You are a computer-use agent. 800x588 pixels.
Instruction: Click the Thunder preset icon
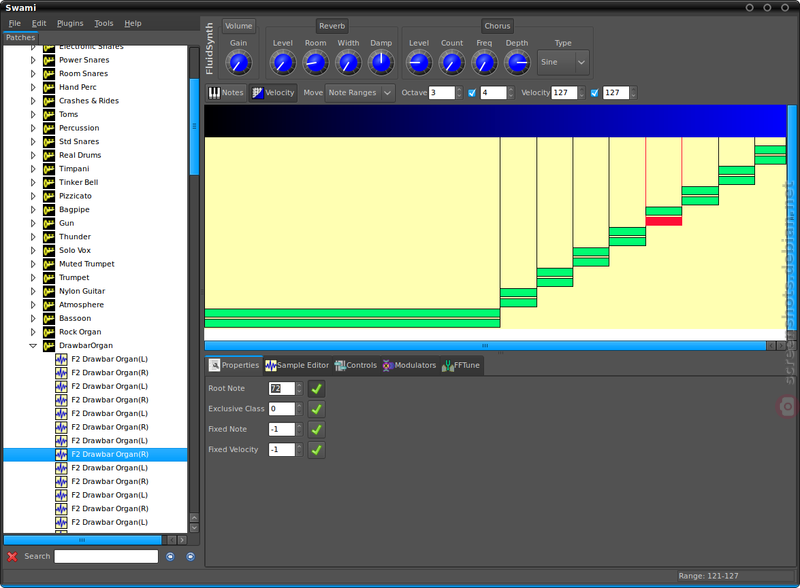[x=49, y=237]
